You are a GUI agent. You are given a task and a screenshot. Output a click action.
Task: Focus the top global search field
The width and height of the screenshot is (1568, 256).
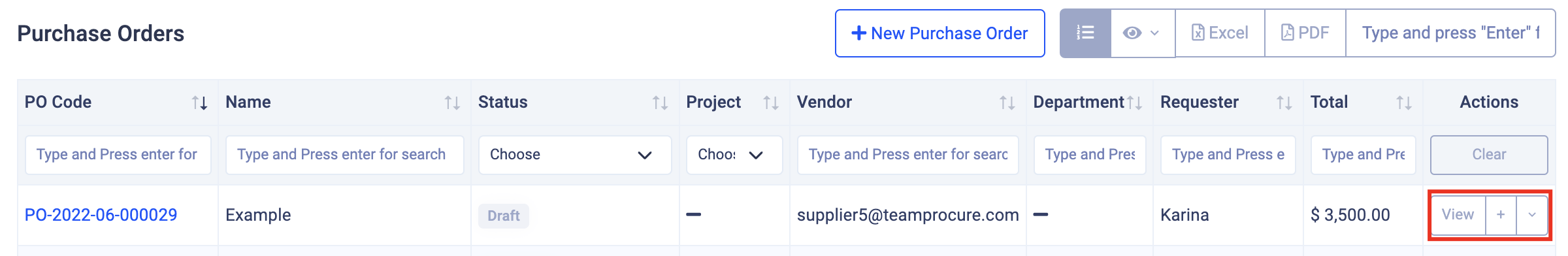pos(1450,33)
